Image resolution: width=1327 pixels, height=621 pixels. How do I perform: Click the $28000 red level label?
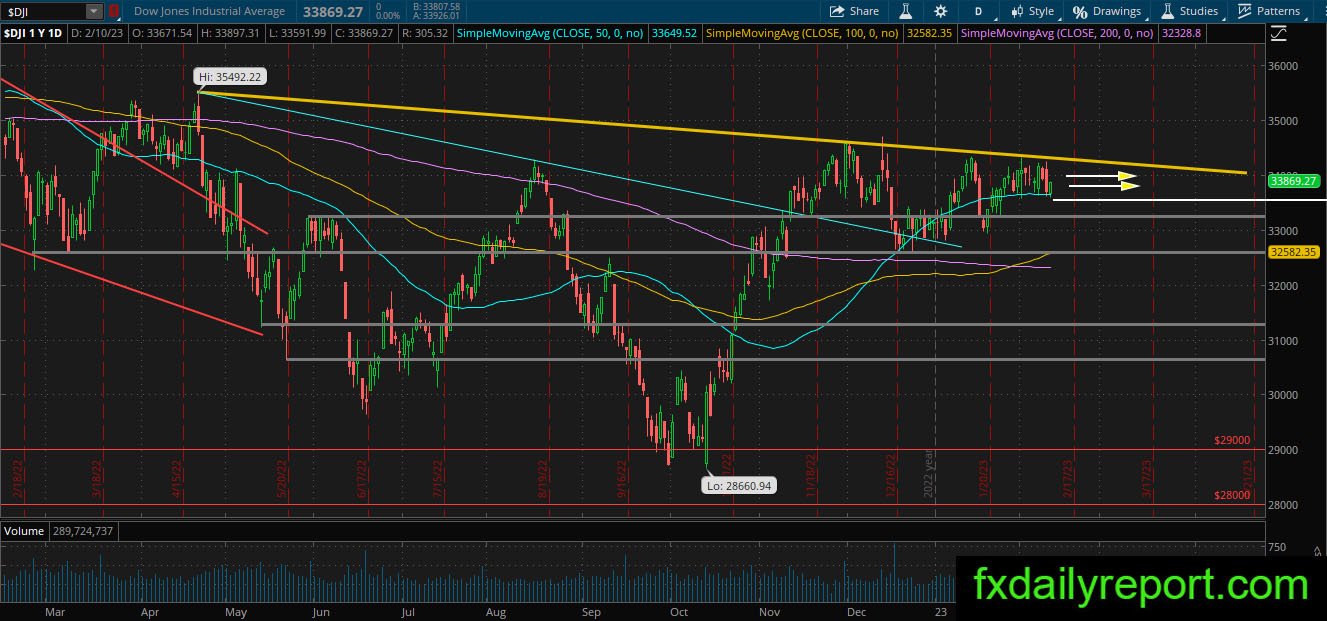1232,495
